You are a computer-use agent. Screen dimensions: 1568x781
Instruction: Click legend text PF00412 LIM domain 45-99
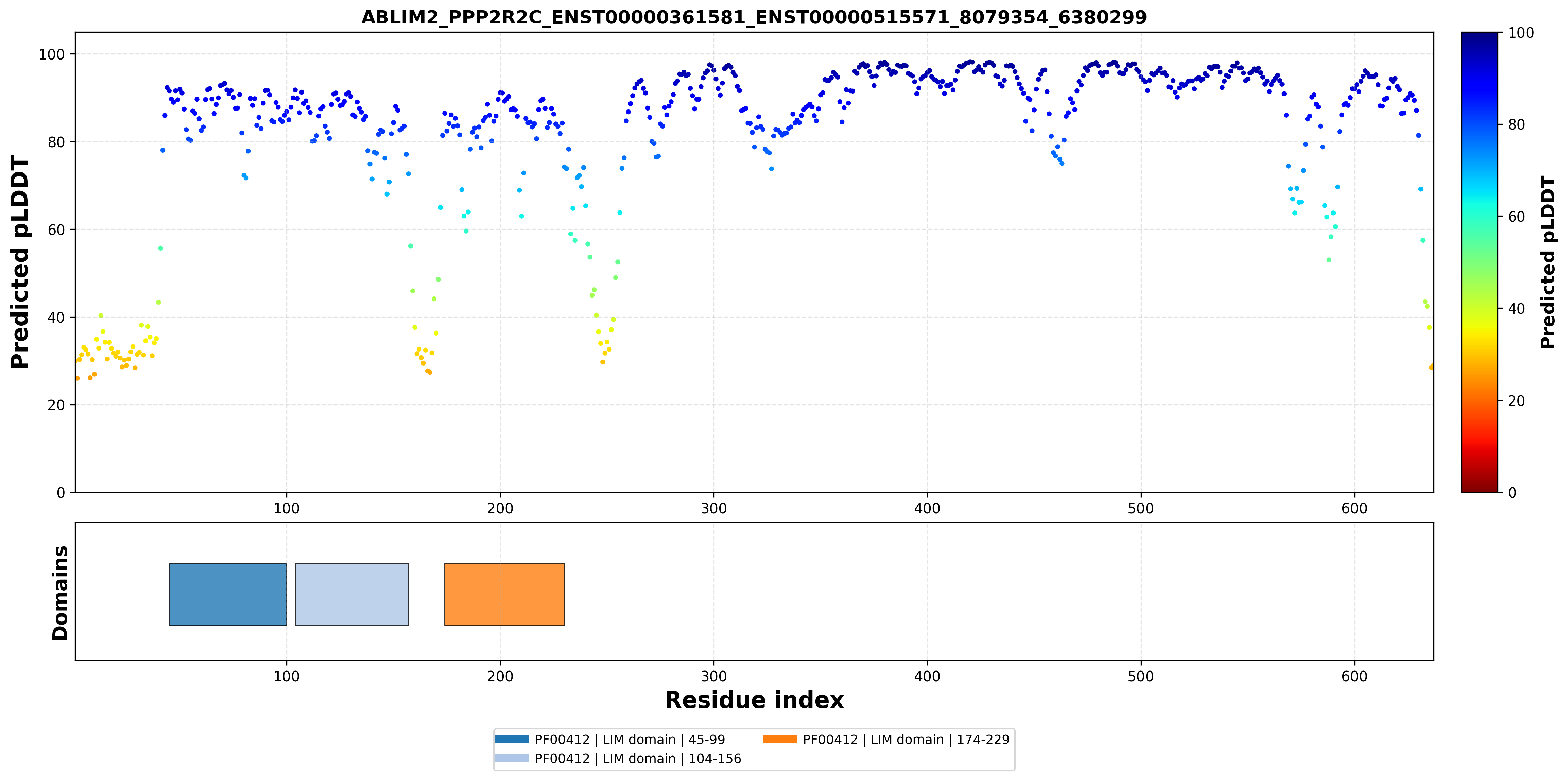tap(630, 740)
